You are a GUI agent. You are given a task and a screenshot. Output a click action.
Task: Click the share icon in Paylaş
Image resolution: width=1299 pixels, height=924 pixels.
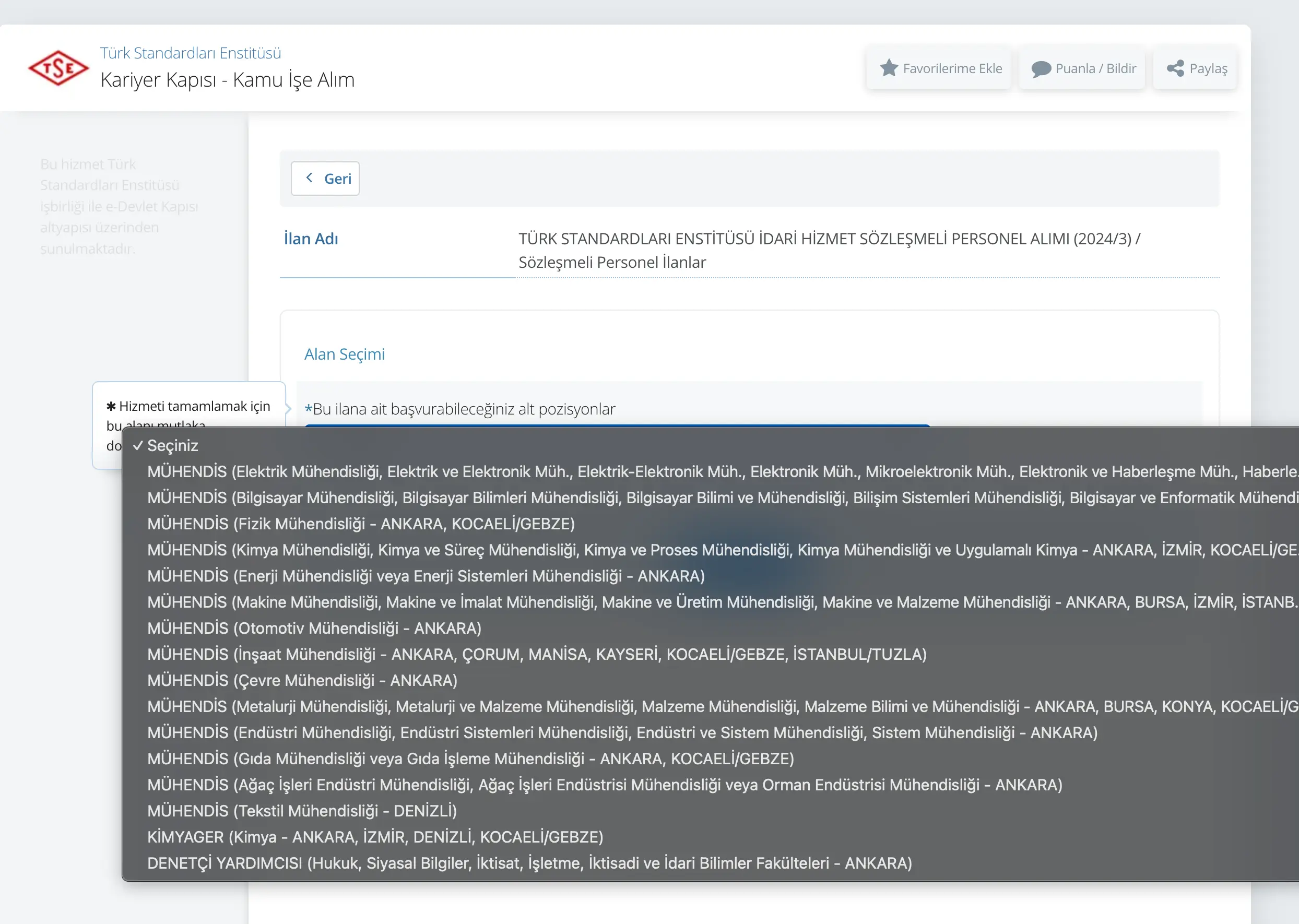1176,68
